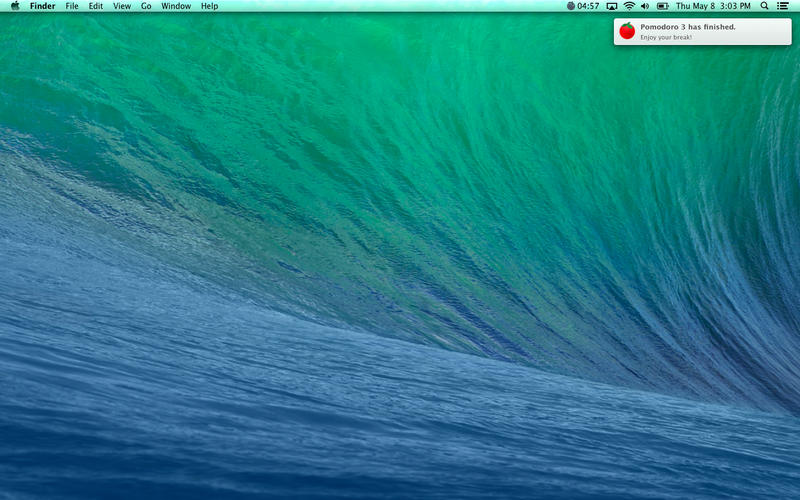Open the AirPlay display menu
The width and height of the screenshot is (800, 500).
[611, 6]
